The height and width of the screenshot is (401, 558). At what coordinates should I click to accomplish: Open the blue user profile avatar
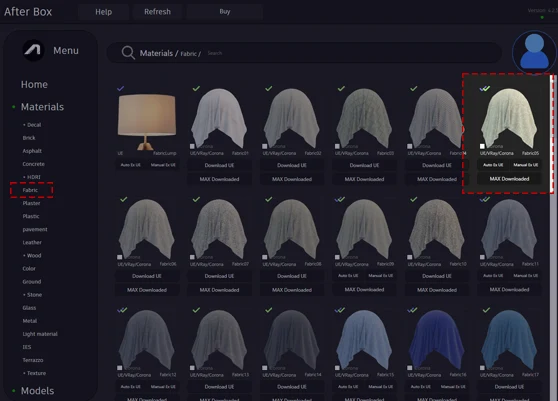534,52
